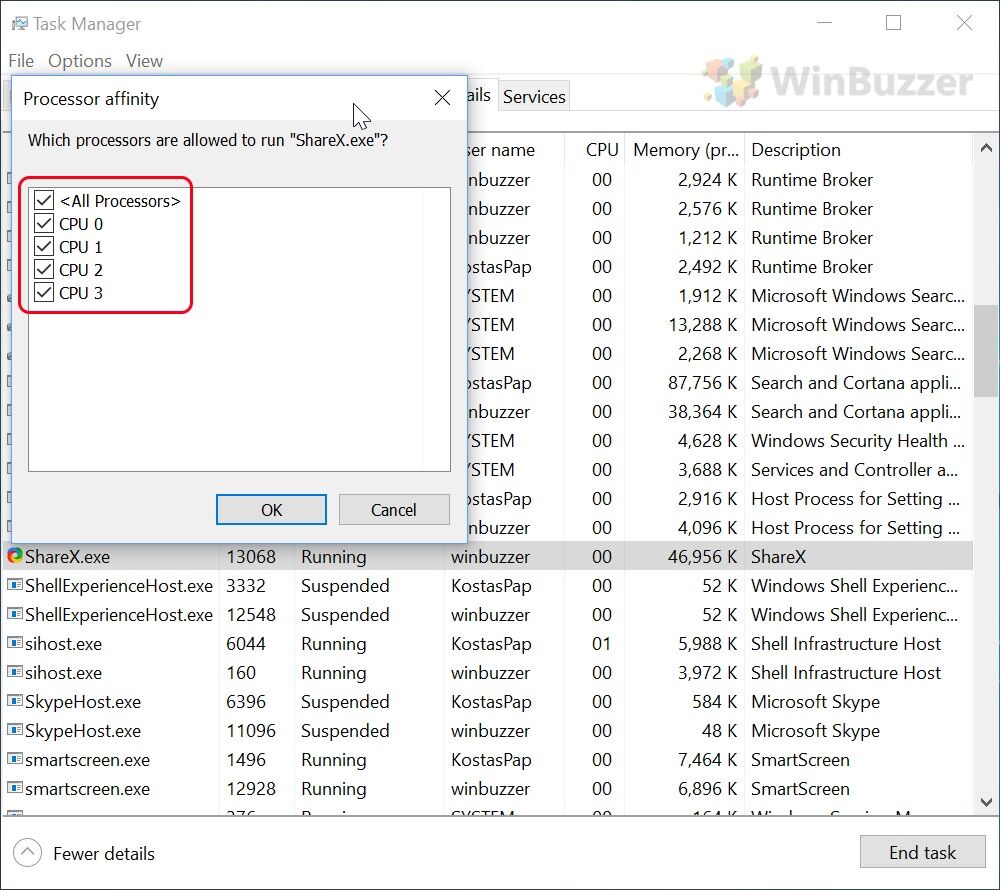The image size is (1000, 890).
Task: Select the 46,956 K memory value
Action: point(702,557)
